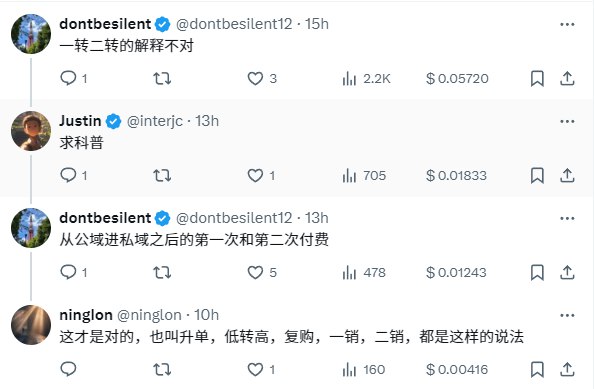
Task: Open ninglon's profile name
Action: point(86,315)
